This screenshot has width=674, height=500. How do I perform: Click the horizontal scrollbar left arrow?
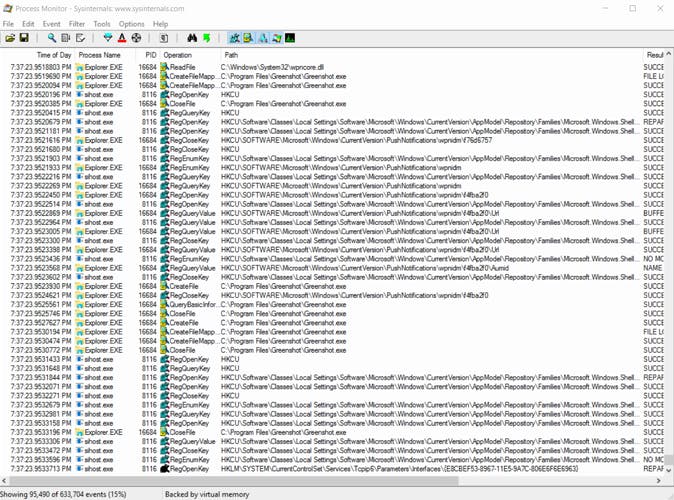pyautogui.click(x=4, y=481)
